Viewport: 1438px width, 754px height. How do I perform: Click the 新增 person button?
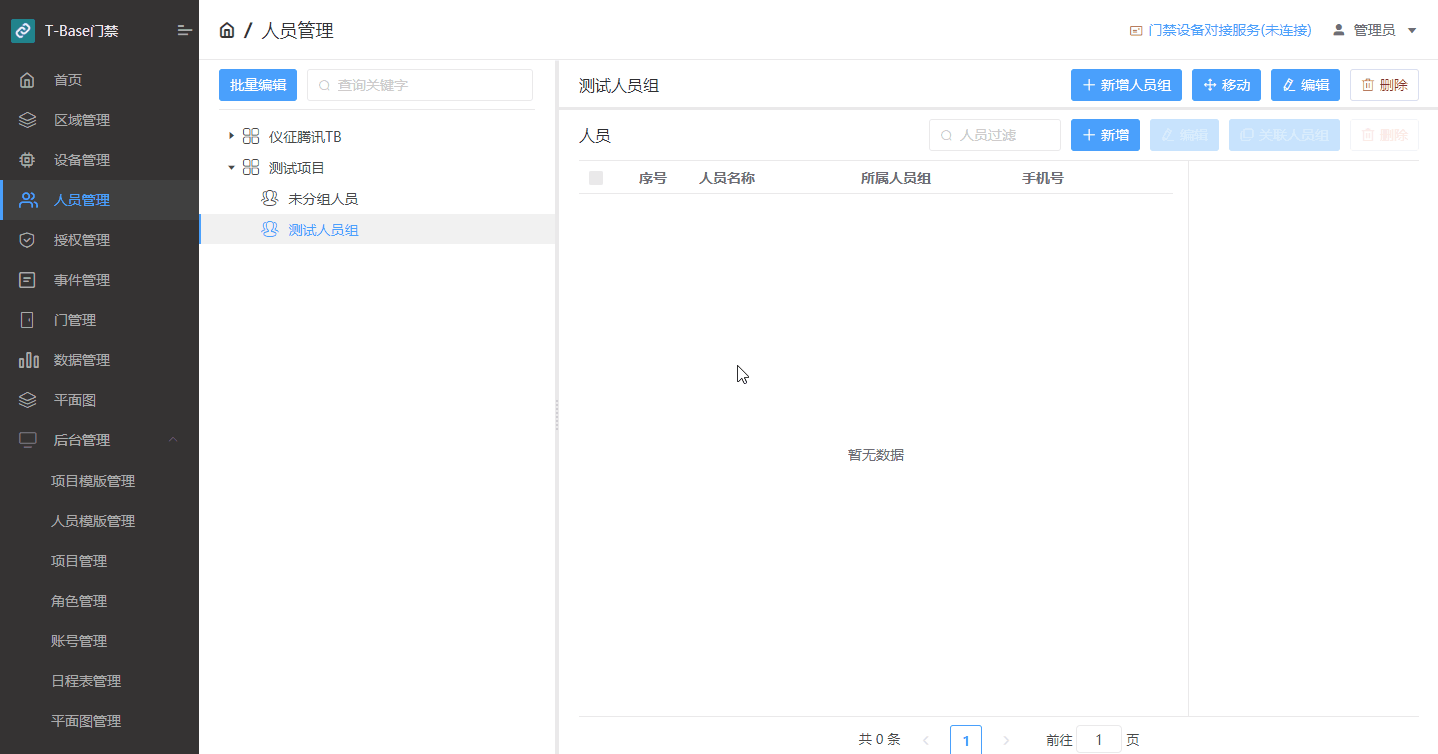(x=1105, y=135)
